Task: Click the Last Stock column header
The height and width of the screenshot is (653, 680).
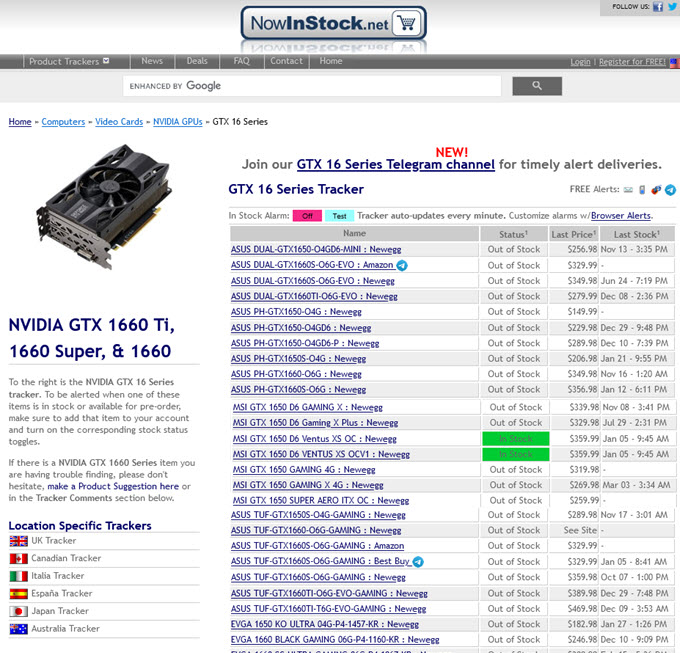Action: 637,235
